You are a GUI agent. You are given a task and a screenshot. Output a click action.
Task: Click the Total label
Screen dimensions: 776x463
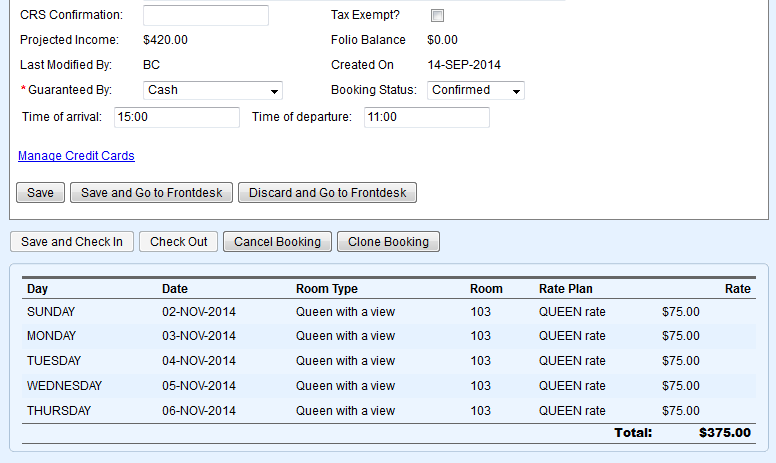point(633,433)
